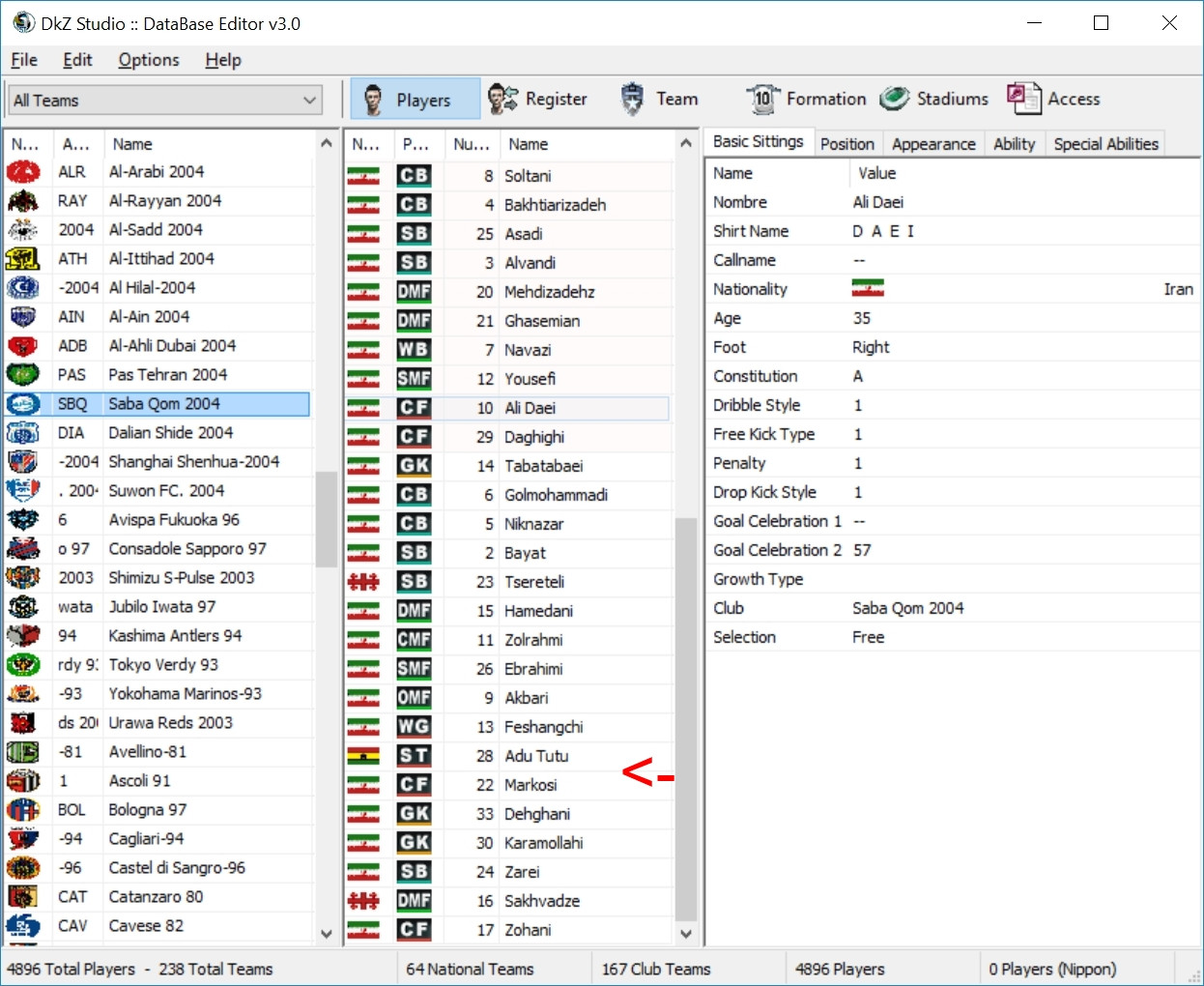Click the Al-Rayyan 2004 team crest icon
This screenshot has width=1204, height=986.
pyautogui.click(x=23, y=201)
